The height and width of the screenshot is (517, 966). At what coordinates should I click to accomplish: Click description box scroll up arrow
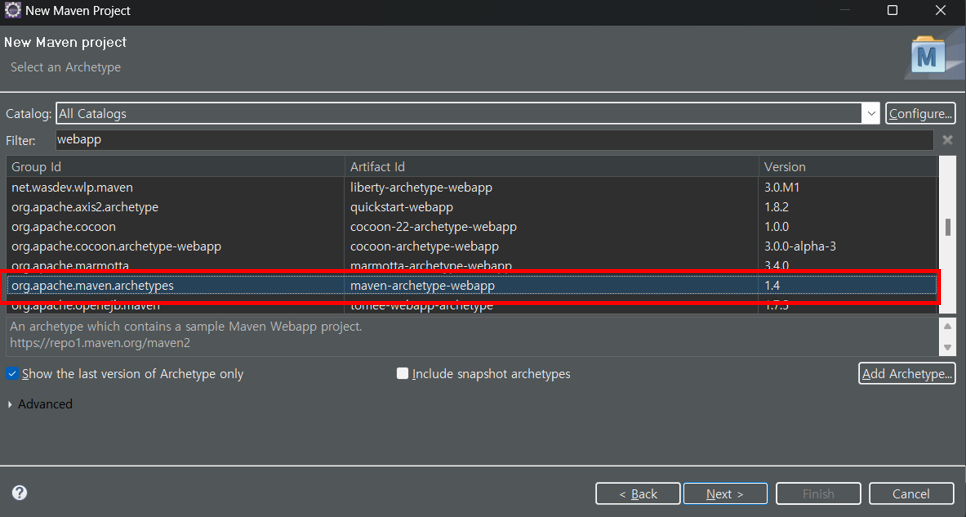point(948,326)
